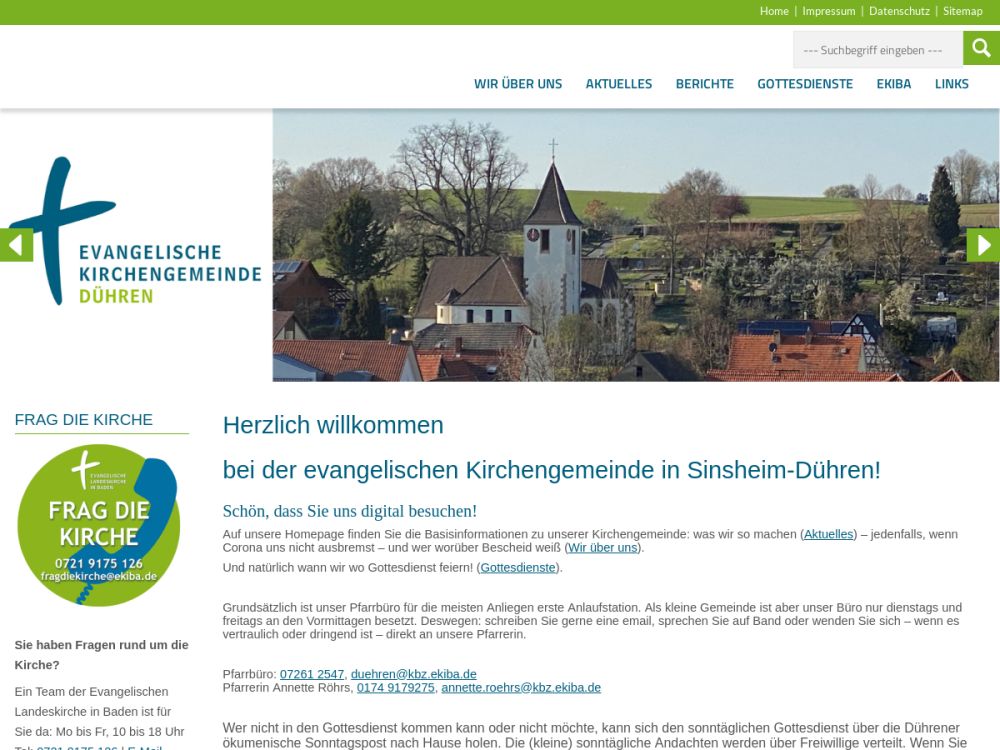Expand the Gottesdienste navigation menu
This screenshot has height=750, width=1000.
point(805,84)
